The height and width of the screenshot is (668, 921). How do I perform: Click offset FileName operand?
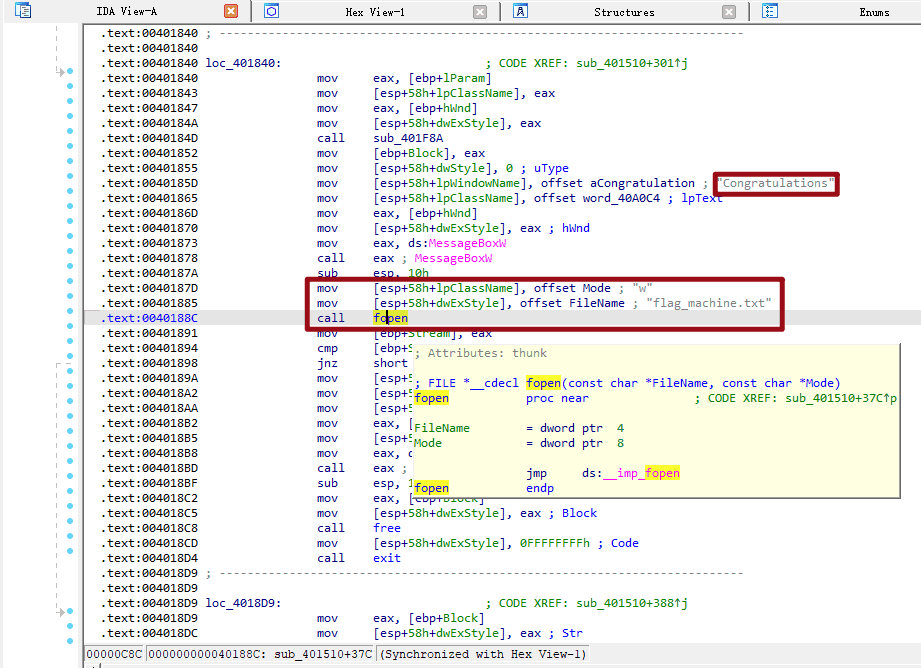pyautogui.click(x=572, y=303)
